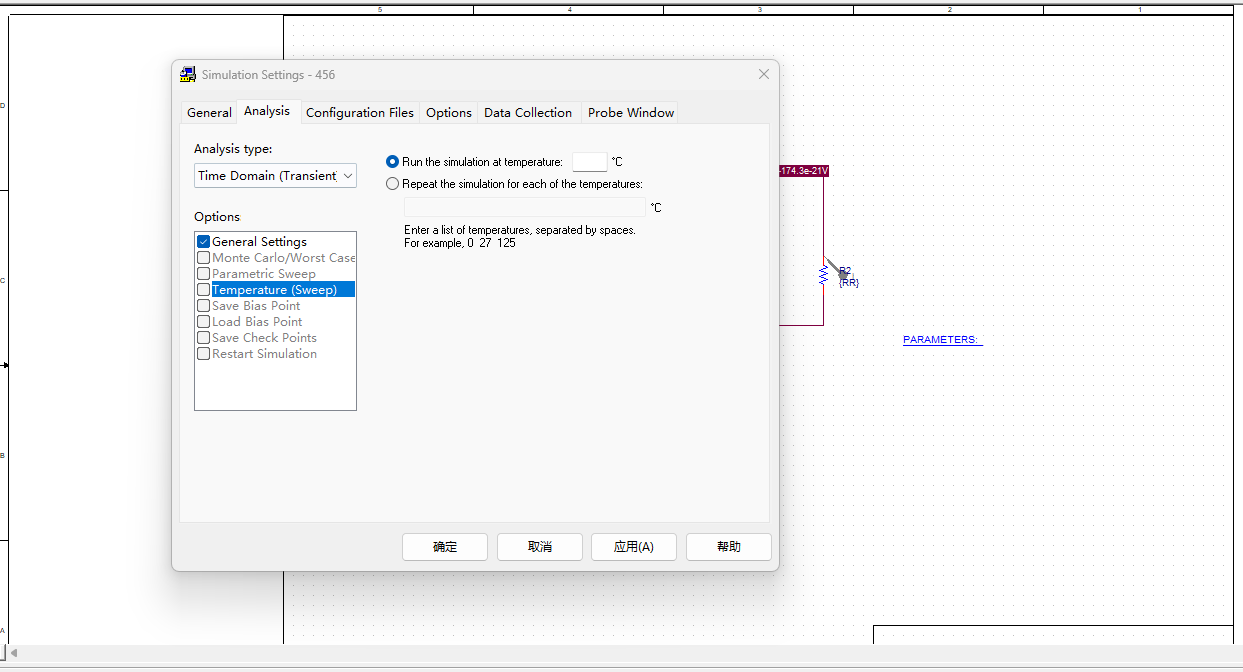The height and width of the screenshot is (672, 1243).
Task: Switch to the Probe Window tab
Action: (x=631, y=113)
